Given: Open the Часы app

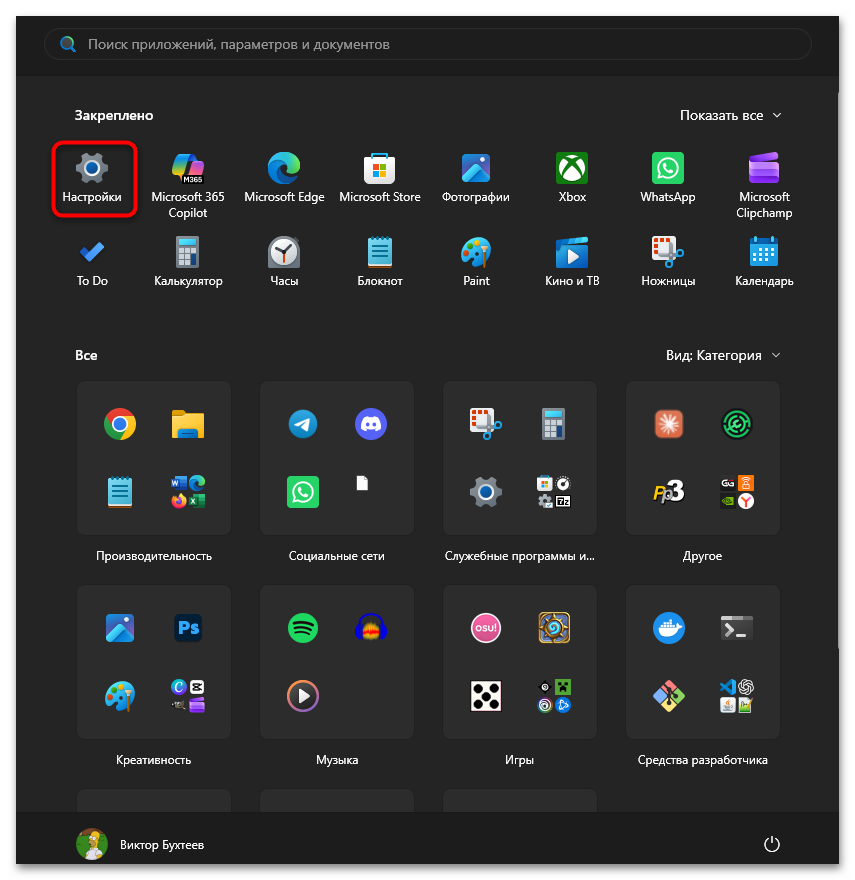Looking at the screenshot, I should coord(284,262).
